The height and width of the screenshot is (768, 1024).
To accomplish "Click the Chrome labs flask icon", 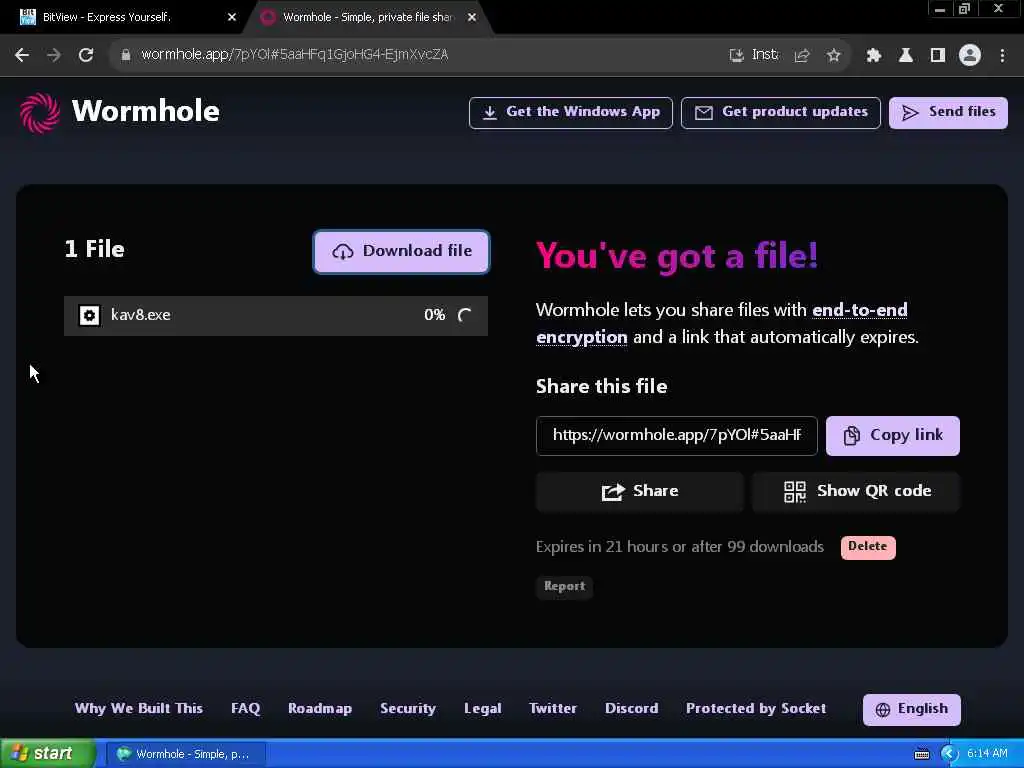I will click(905, 55).
